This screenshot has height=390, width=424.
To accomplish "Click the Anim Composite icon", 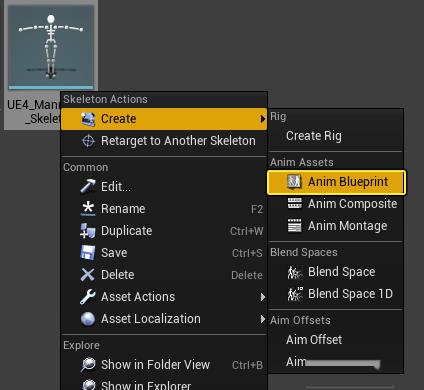I will pyautogui.click(x=294, y=203).
